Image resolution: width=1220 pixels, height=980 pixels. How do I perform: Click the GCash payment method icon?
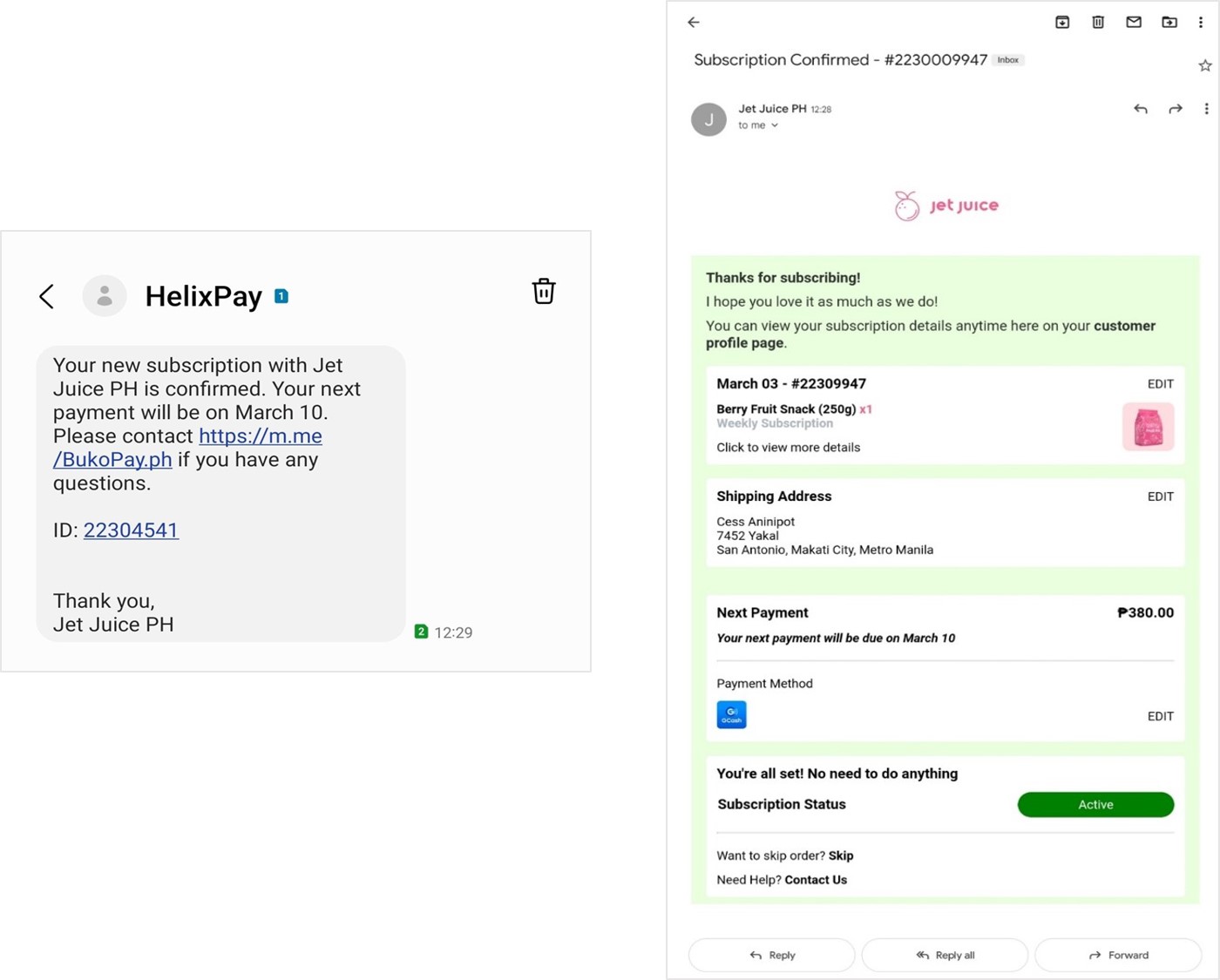(731, 714)
